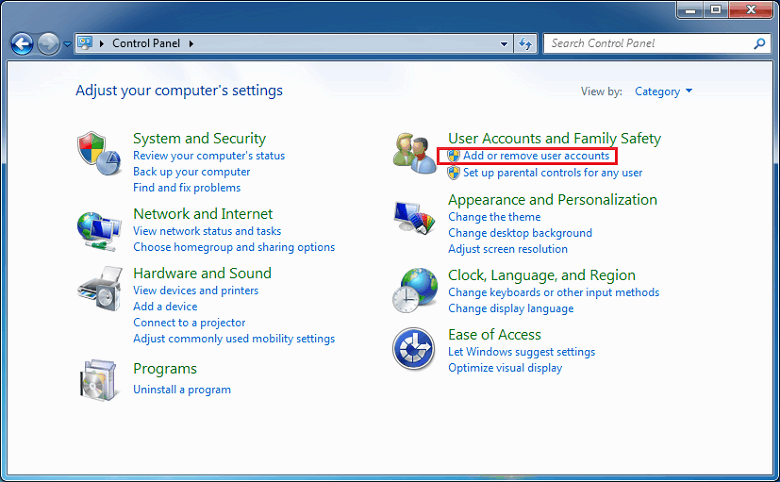Click the User Accounts people icon
Screen dimensions: 780x482
(x=413, y=153)
